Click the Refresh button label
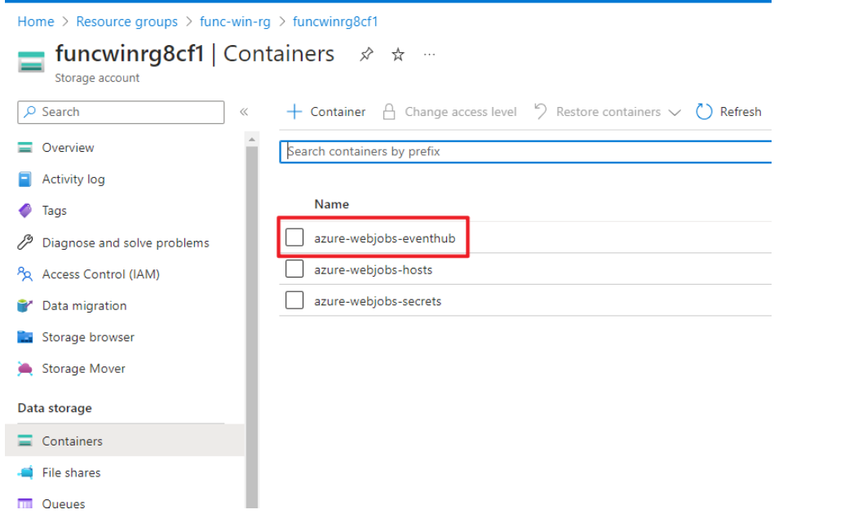 pyautogui.click(x=740, y=112)
